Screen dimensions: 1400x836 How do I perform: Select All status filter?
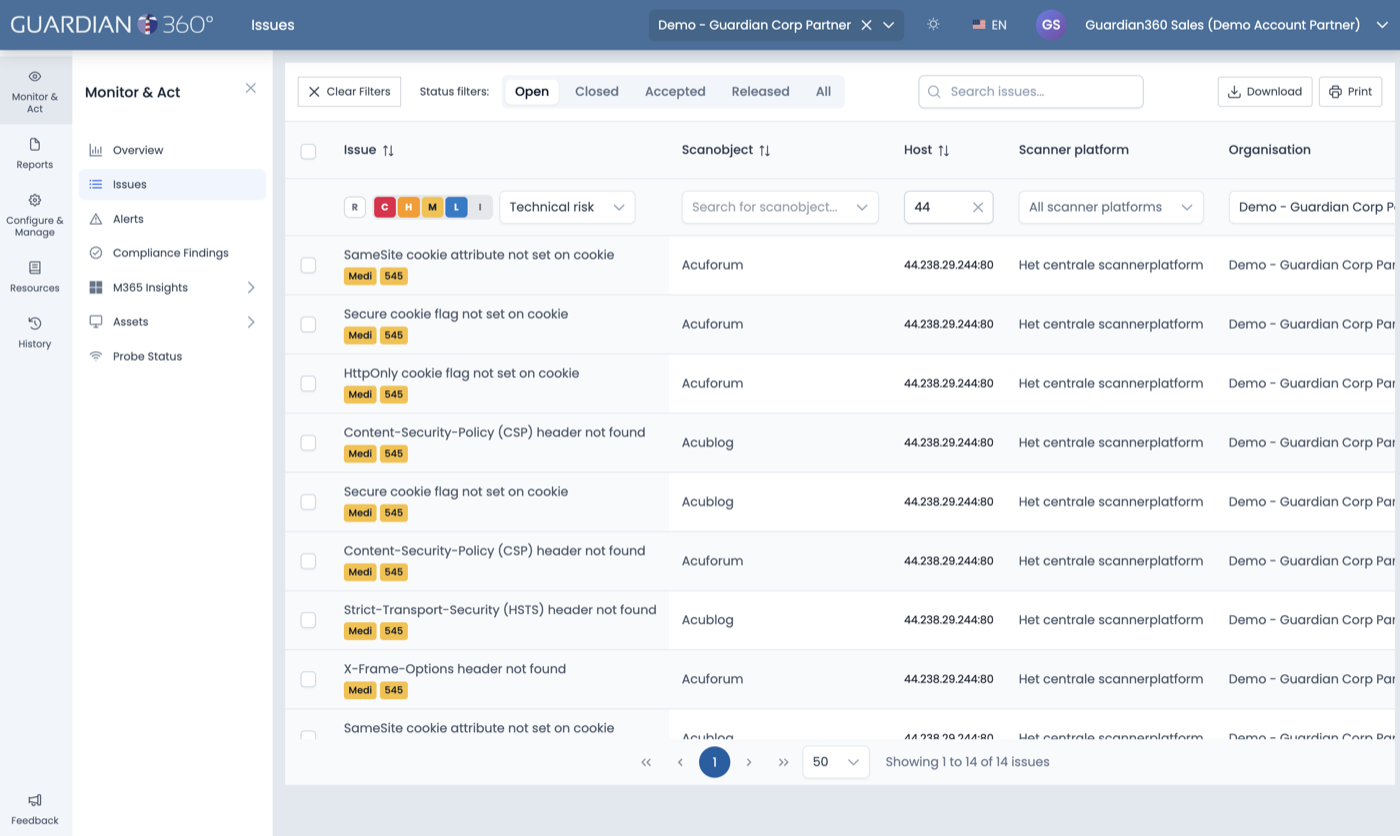click(823, 91)
